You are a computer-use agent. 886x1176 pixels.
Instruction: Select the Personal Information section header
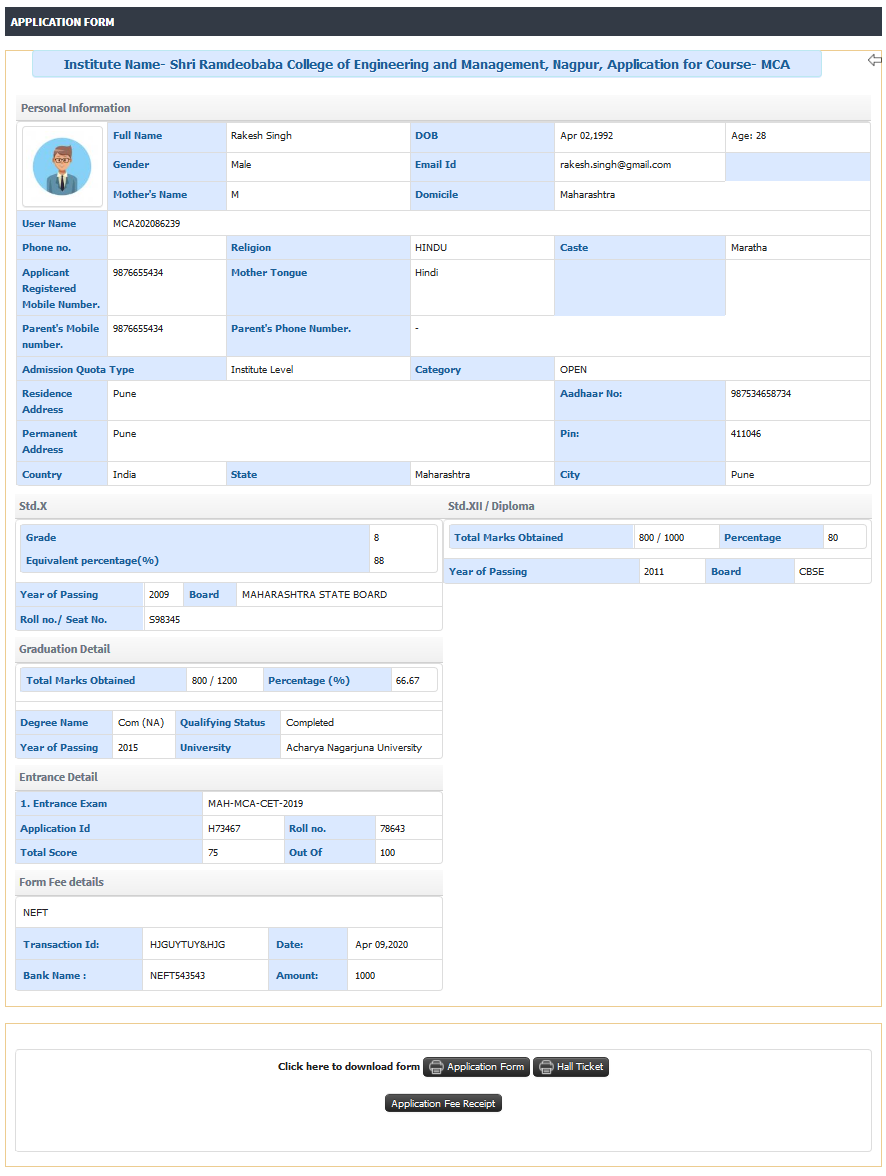coord(76,108)
